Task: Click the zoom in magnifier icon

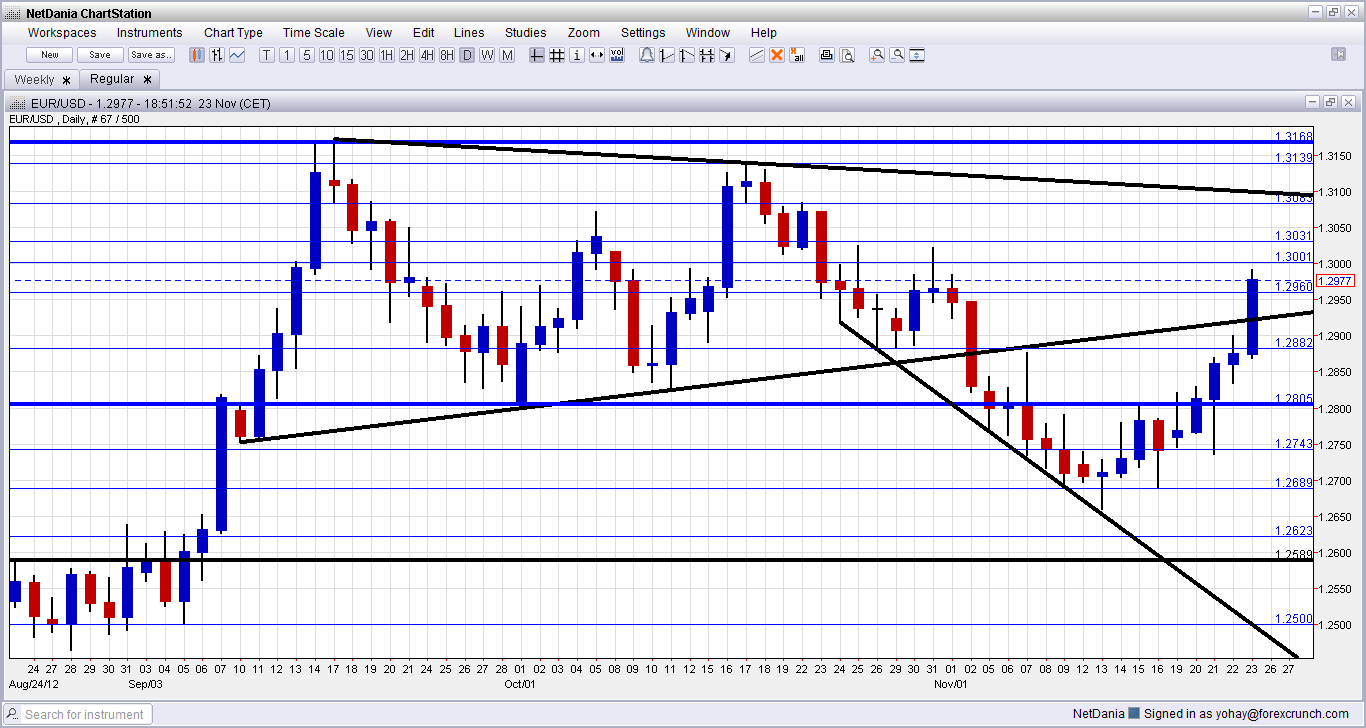Action: tap(877, 55)
